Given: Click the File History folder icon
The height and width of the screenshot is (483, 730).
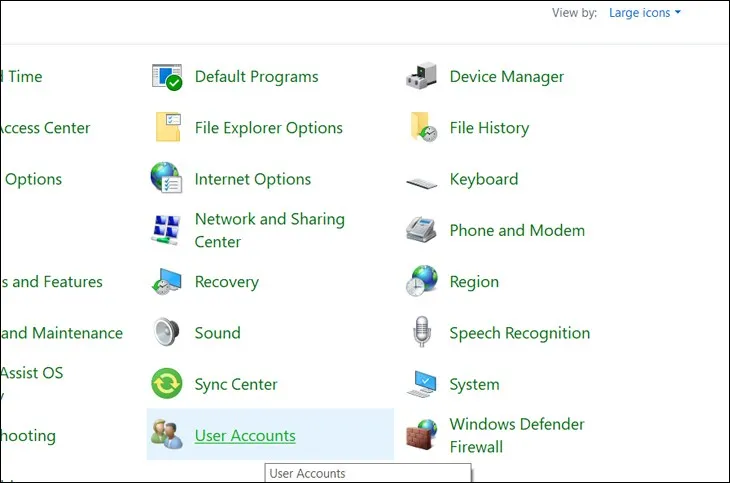Looking at the screenshot, I should 423,127.
